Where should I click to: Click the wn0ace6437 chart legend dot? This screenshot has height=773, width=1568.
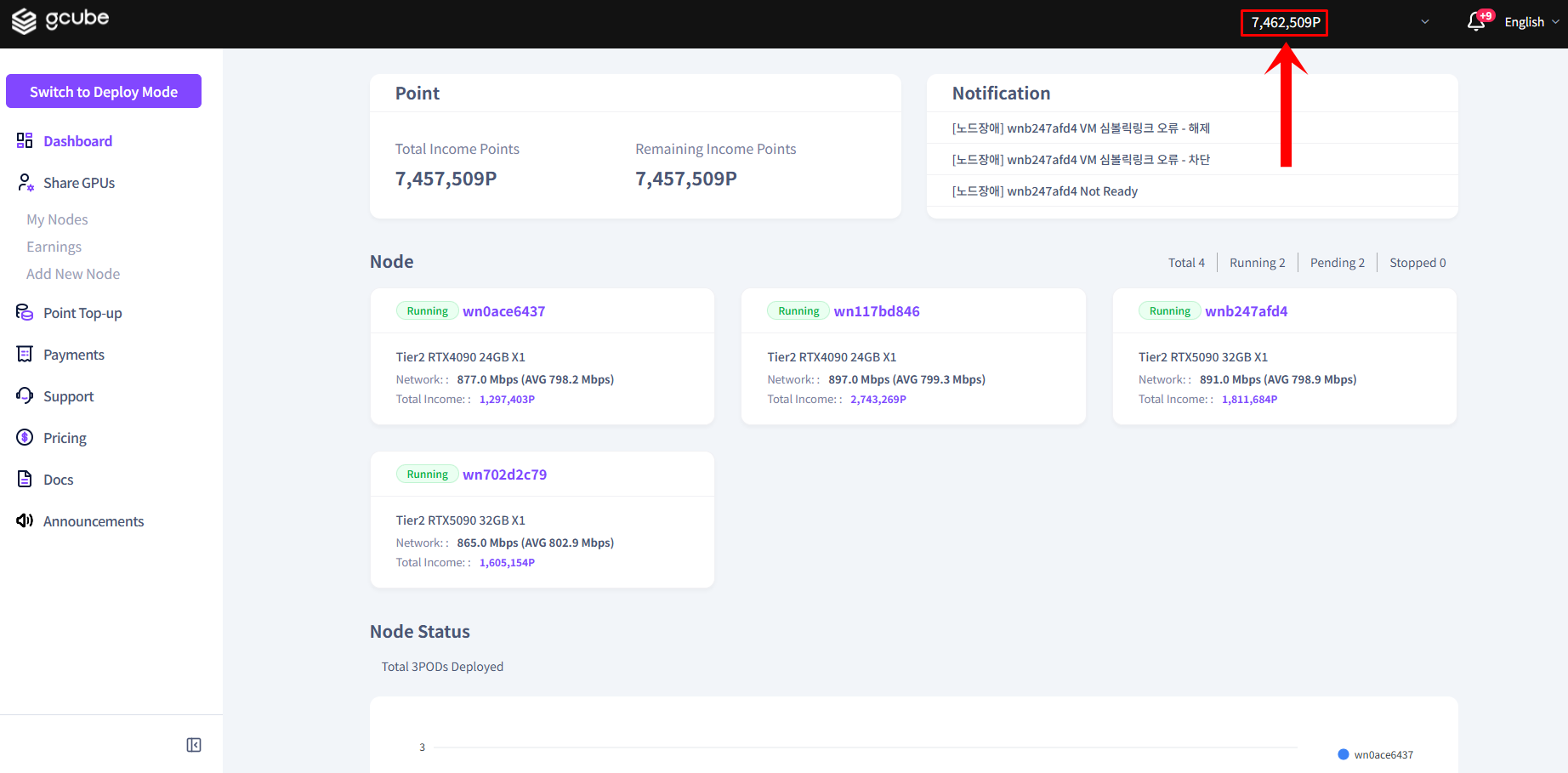click(1344, 754)
